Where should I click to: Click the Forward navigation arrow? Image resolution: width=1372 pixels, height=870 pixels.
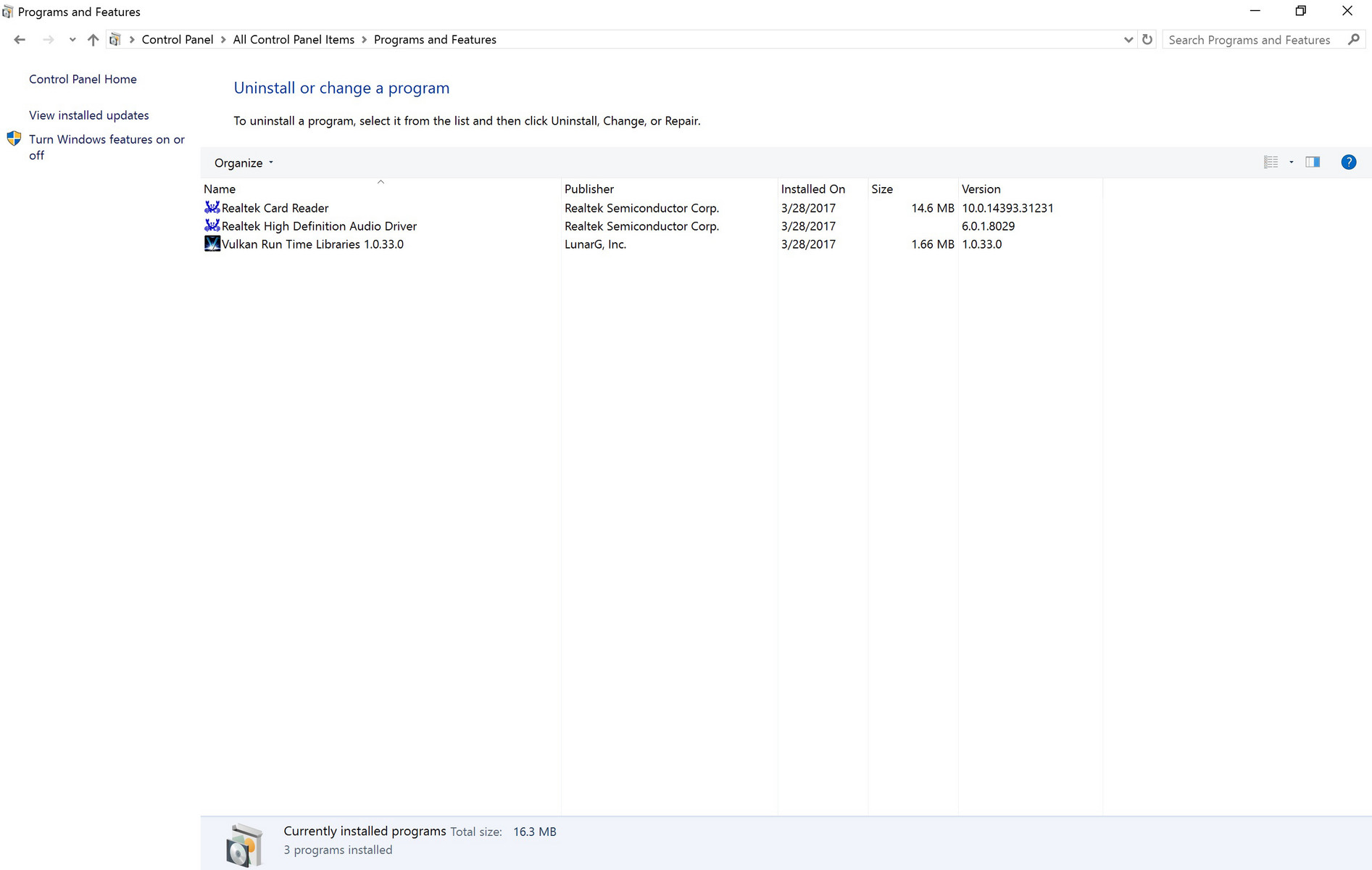point(48,40)
